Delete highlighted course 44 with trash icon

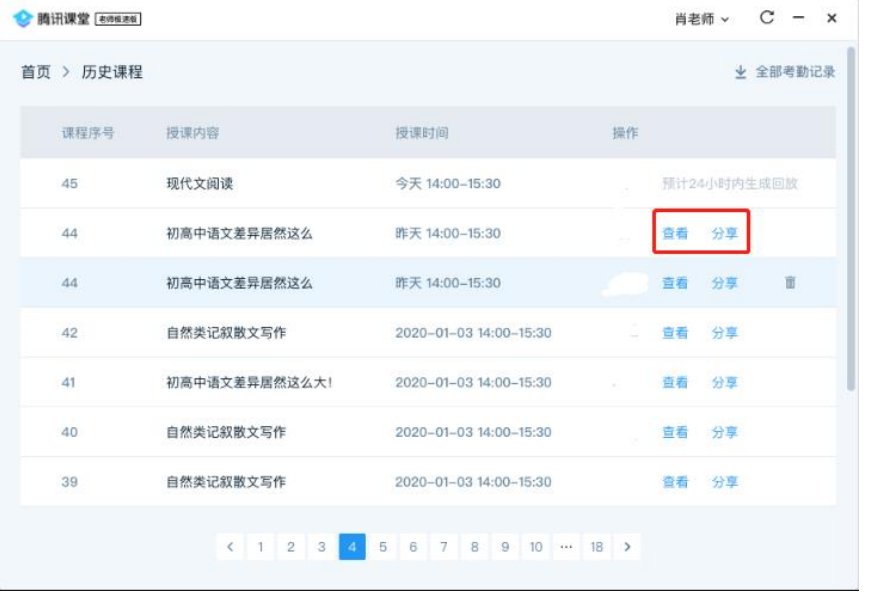(790, 283)
